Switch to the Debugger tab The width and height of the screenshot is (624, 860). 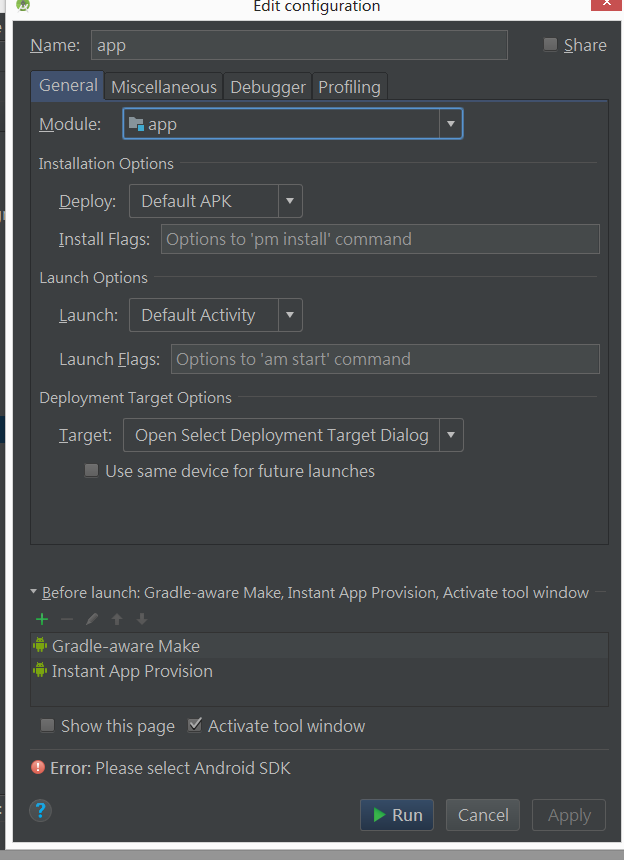pos(268,87)
